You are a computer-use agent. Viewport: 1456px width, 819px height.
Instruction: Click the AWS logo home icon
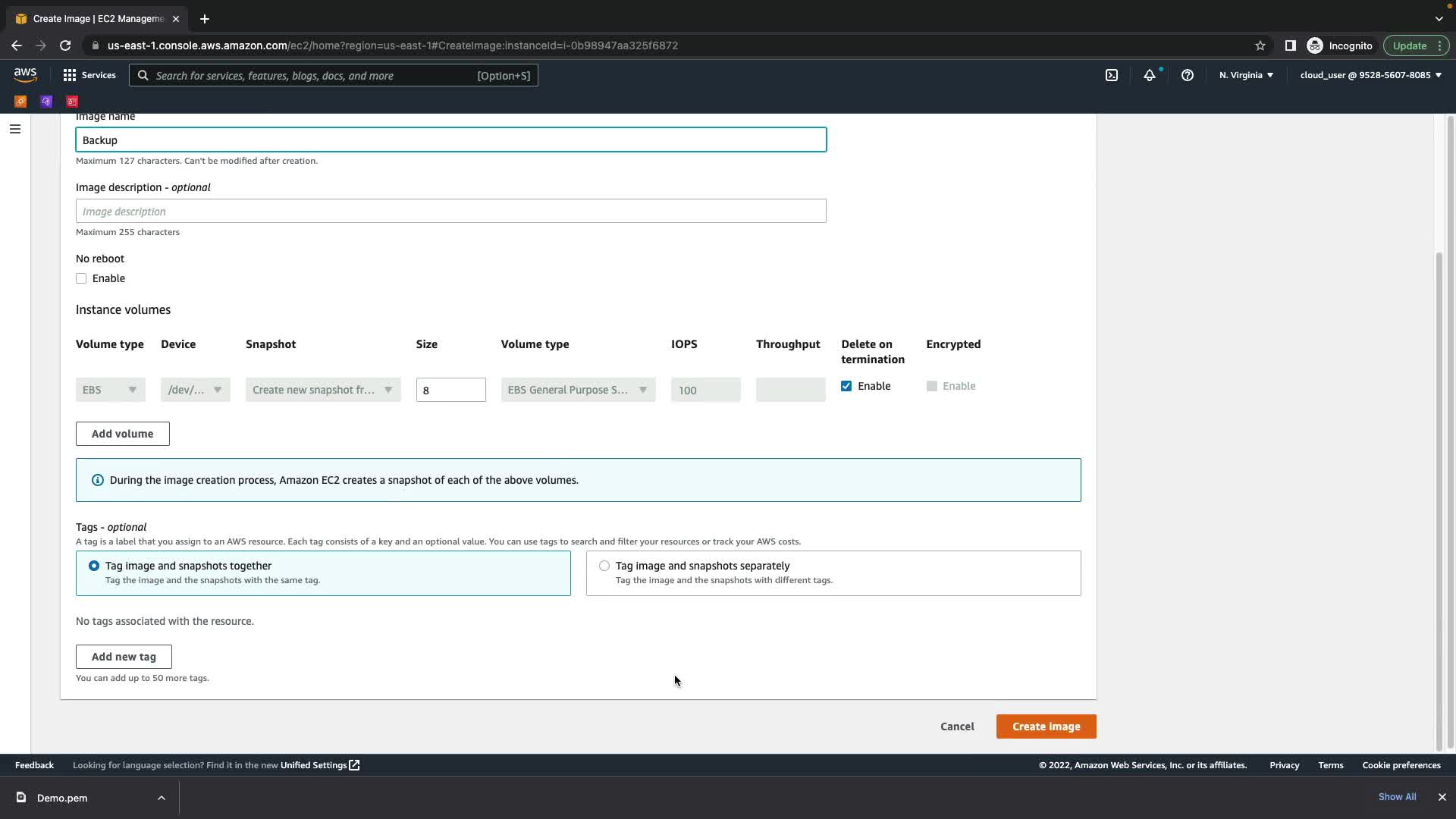point(25,74)
